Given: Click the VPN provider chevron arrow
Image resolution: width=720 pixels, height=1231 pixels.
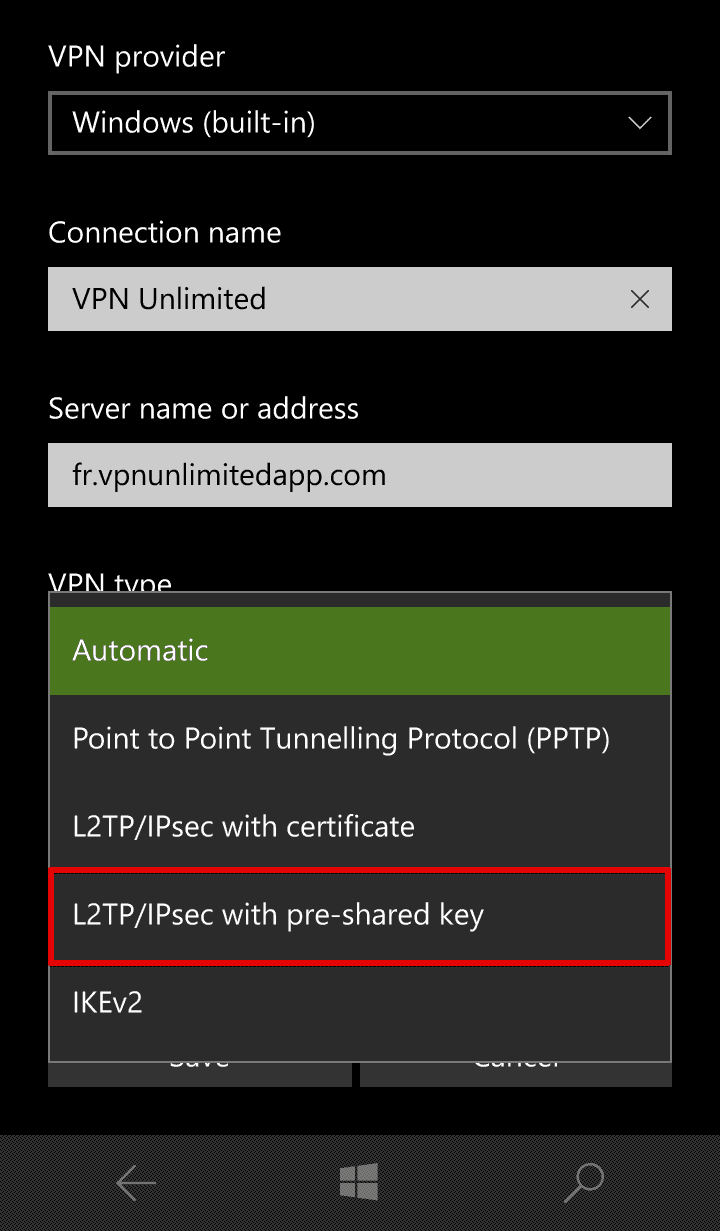Looking at the screenshot, I should (639, 123).
